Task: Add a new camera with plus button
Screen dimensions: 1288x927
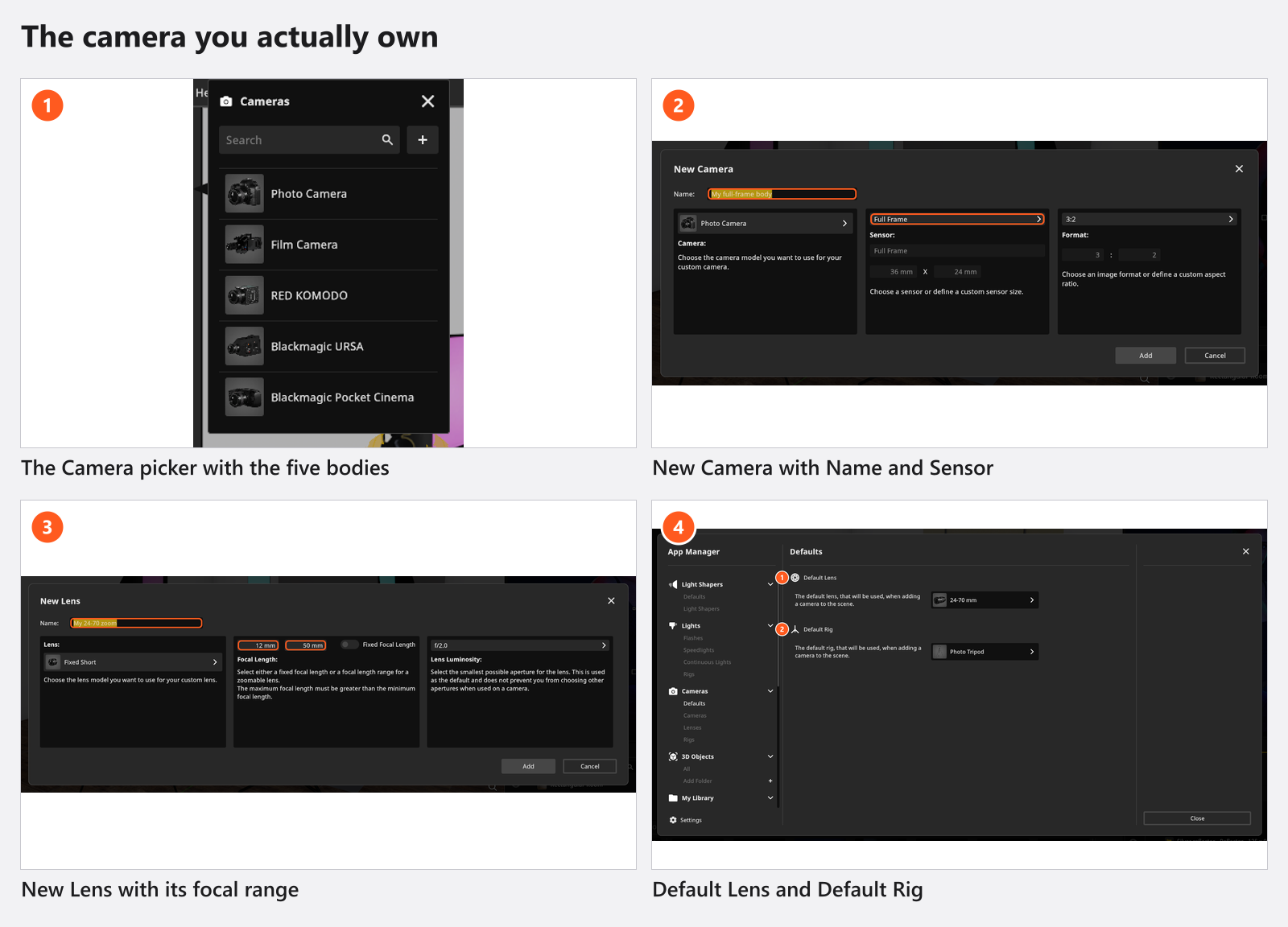Action: point(423,140)
